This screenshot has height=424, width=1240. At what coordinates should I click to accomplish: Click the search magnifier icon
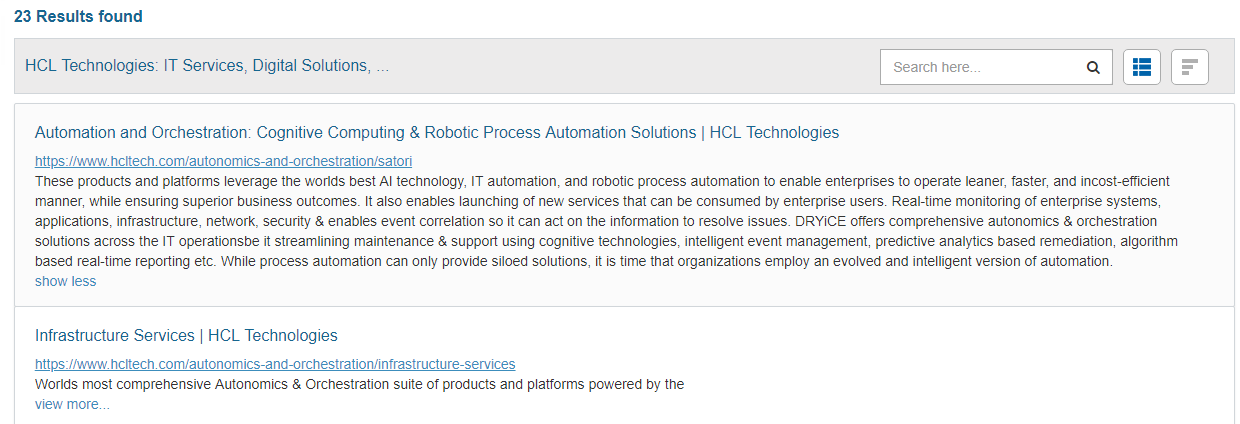coord(1093,68)
